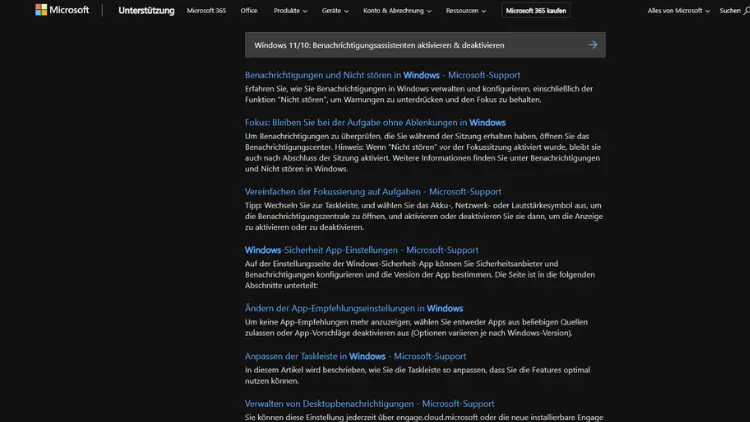Open the Office navigation item
The width and height of the screenshot is (750, 422).
point(249,11)
